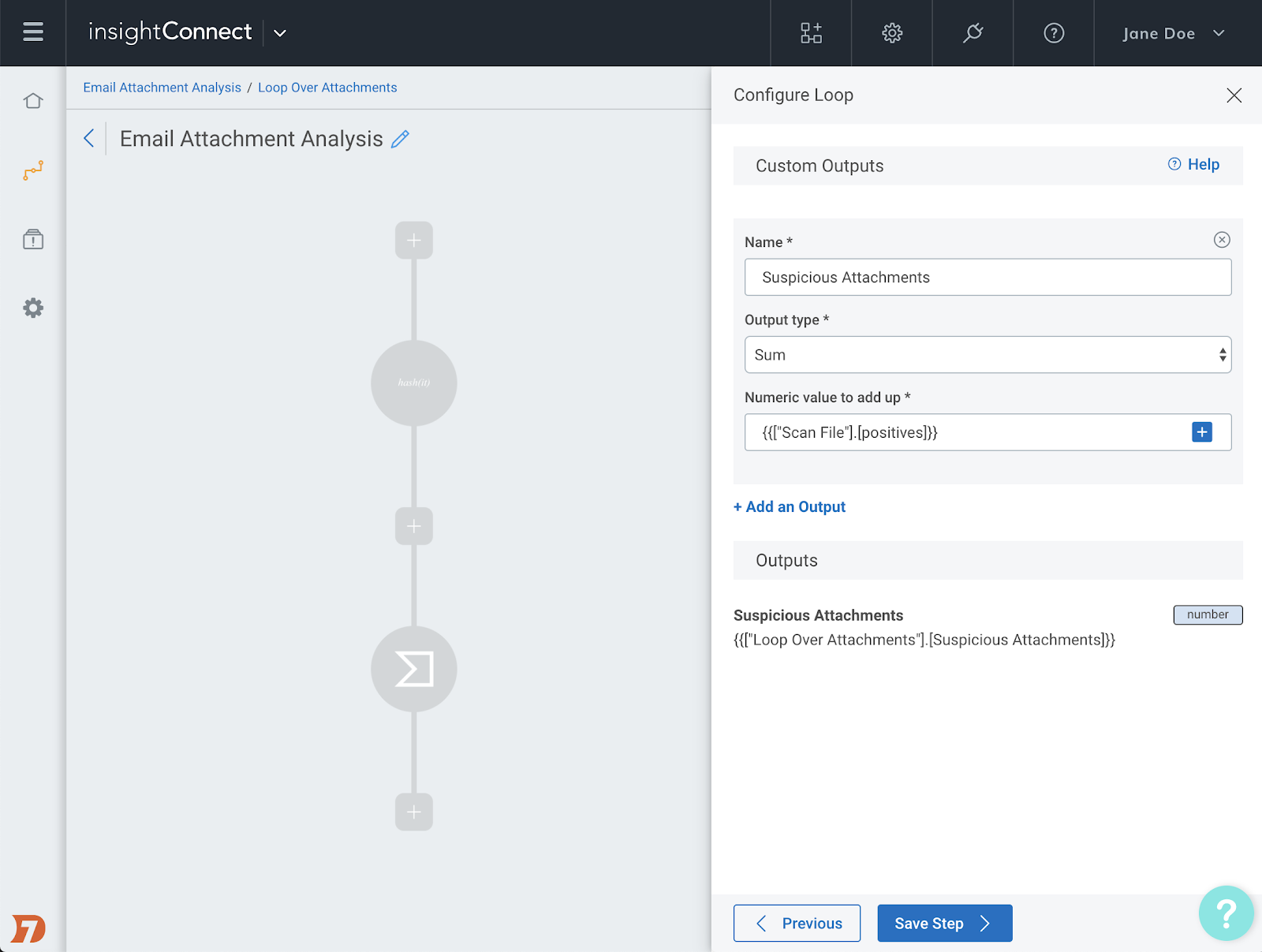This screenshot has height=952, width=1262.
Task: Open the Jane Doe user menu
Action: tap(1174, 33)
